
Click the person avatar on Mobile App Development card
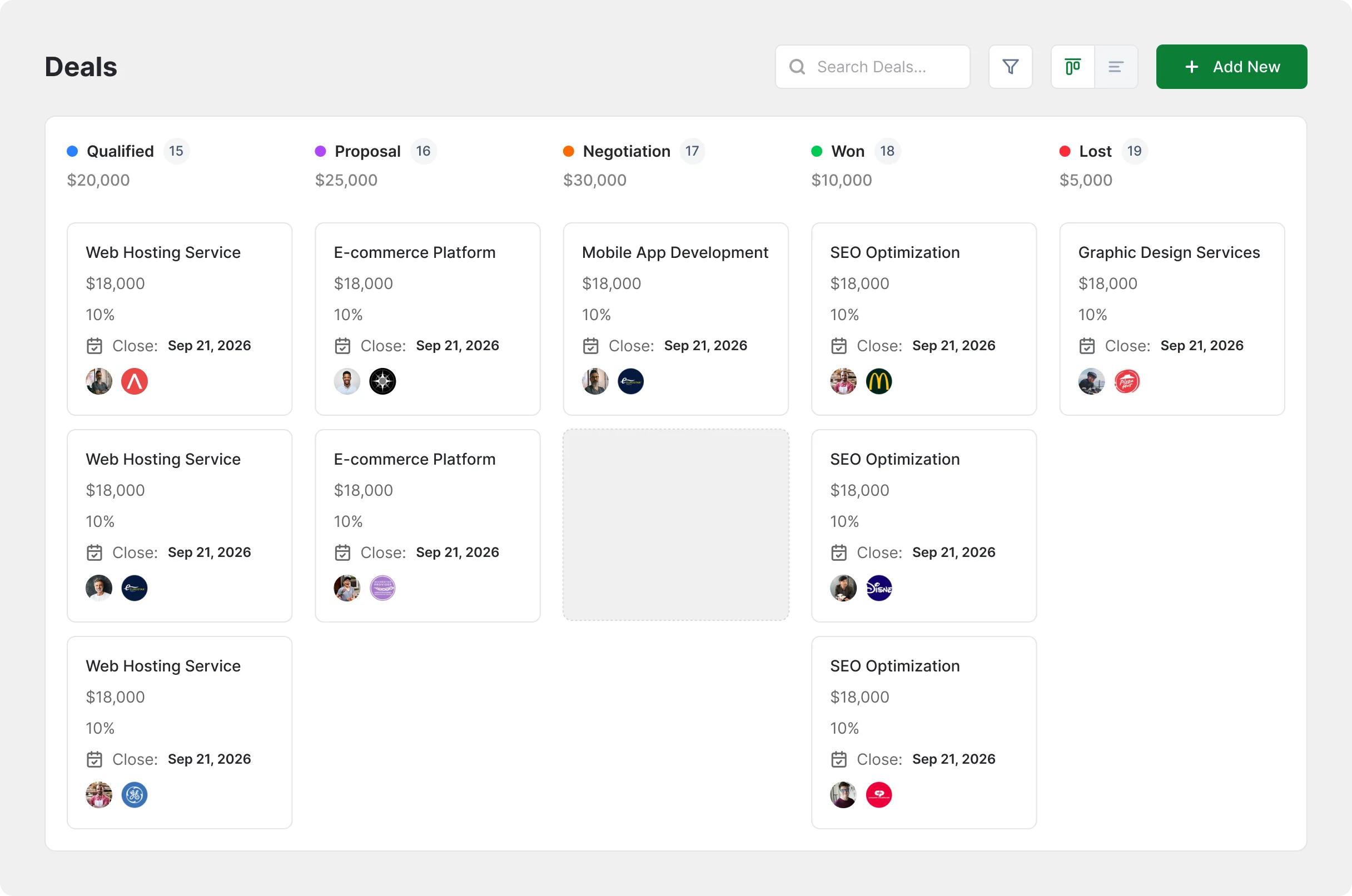coord(595,381)
